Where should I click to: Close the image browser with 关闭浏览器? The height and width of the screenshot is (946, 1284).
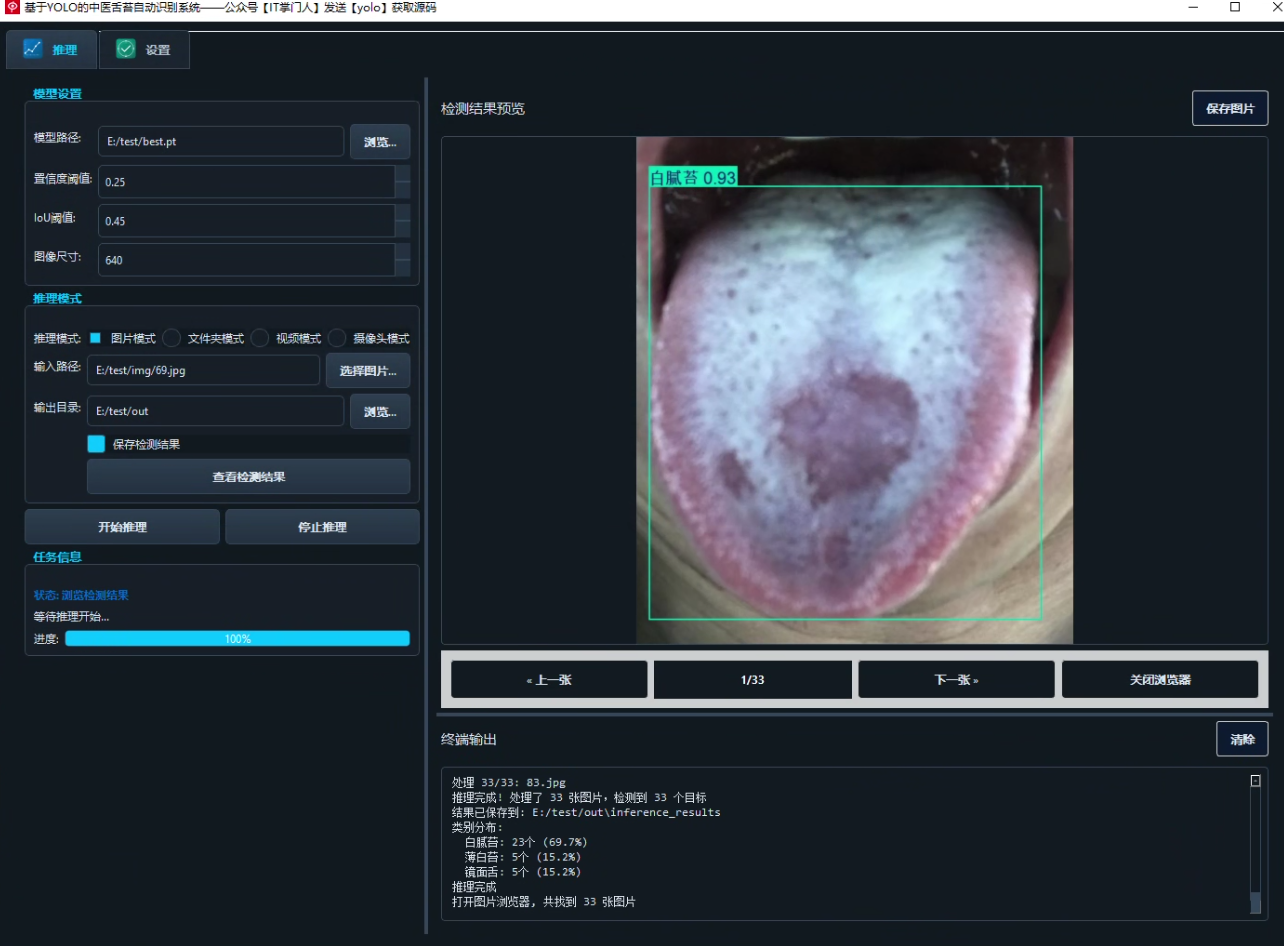[1160, 680]
